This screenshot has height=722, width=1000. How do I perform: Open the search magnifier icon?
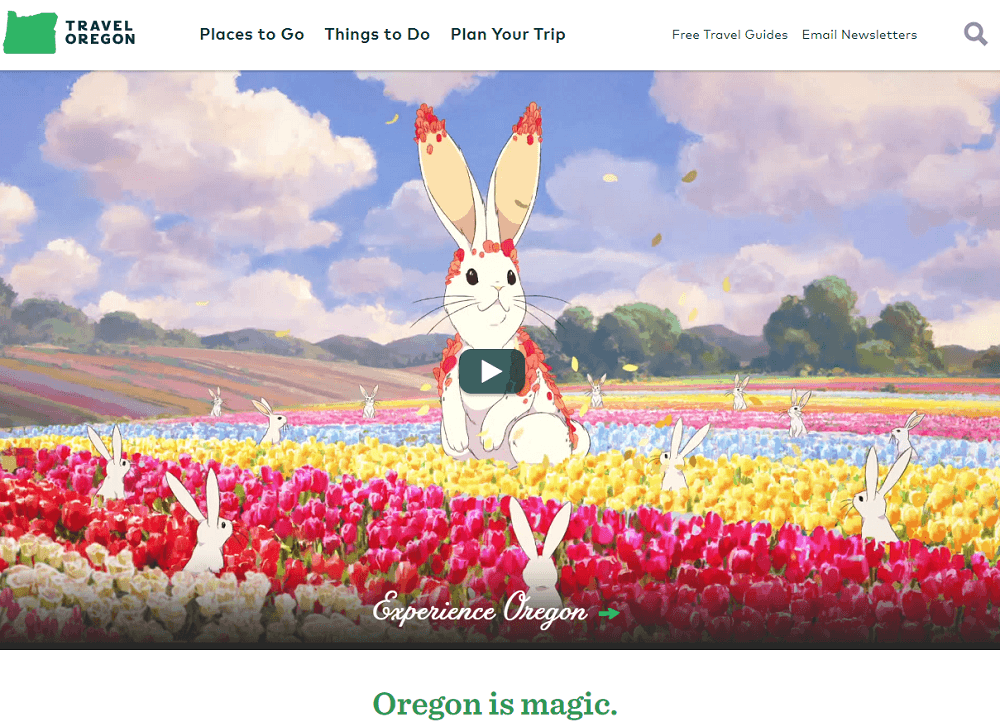click(975, 34)
